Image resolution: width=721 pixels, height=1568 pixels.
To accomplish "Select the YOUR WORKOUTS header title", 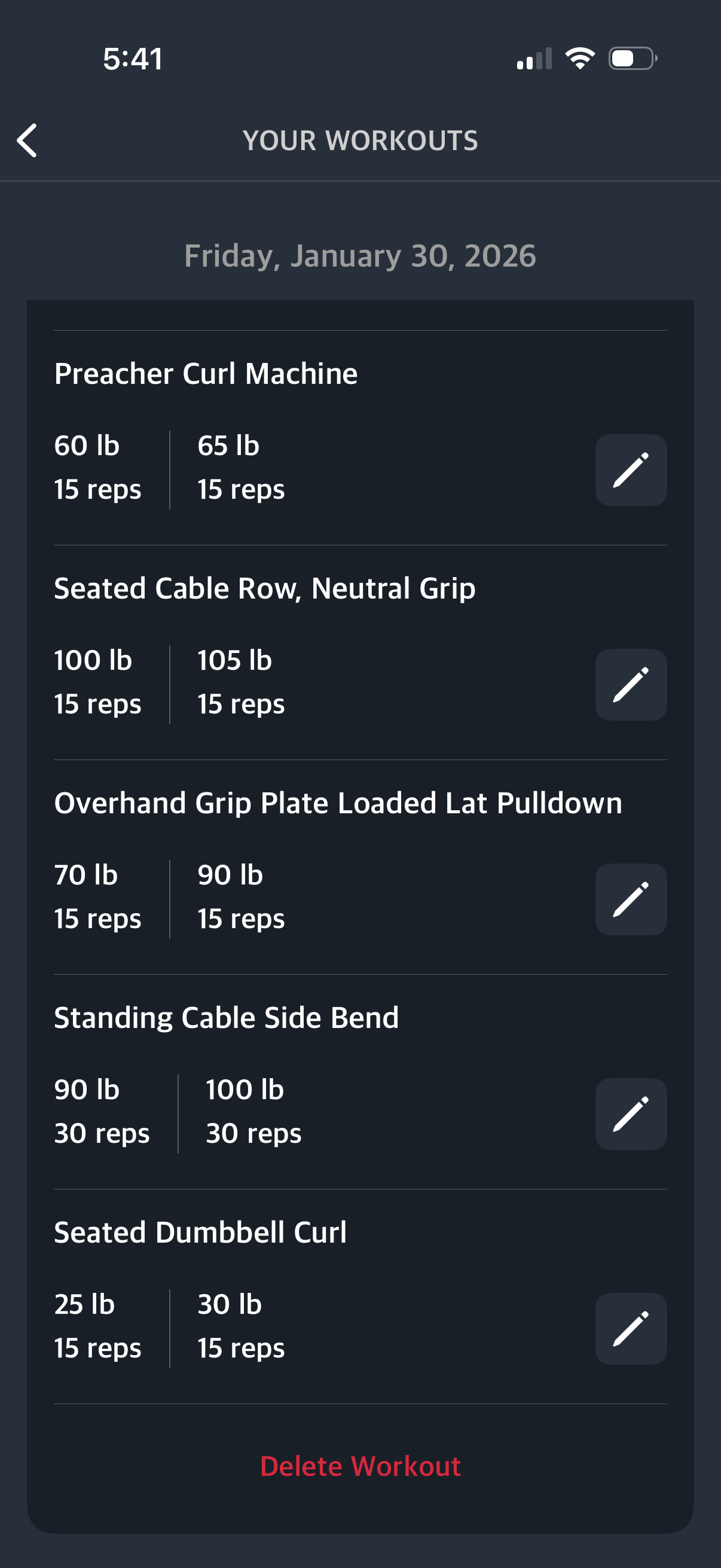I will (x=360, y=141).
